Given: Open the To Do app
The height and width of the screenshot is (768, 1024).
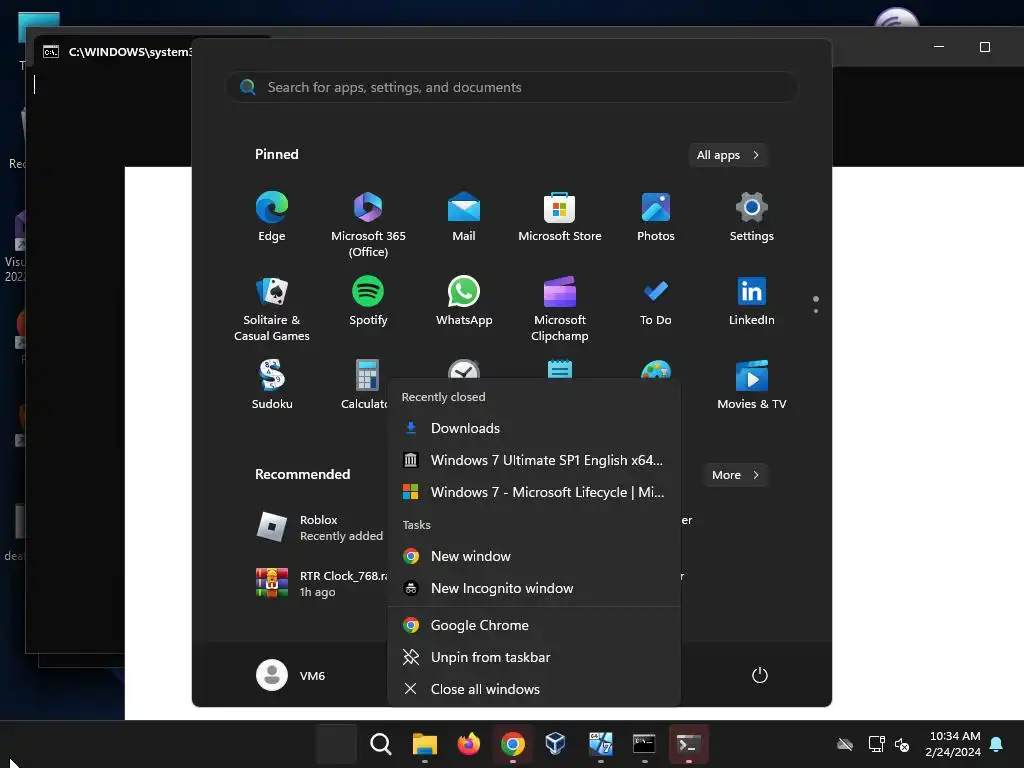Looking at the screenshot, I should 656,301.
